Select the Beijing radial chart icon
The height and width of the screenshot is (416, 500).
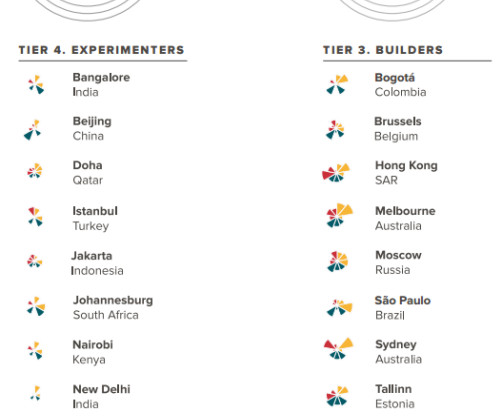click(x=32, y=130)
